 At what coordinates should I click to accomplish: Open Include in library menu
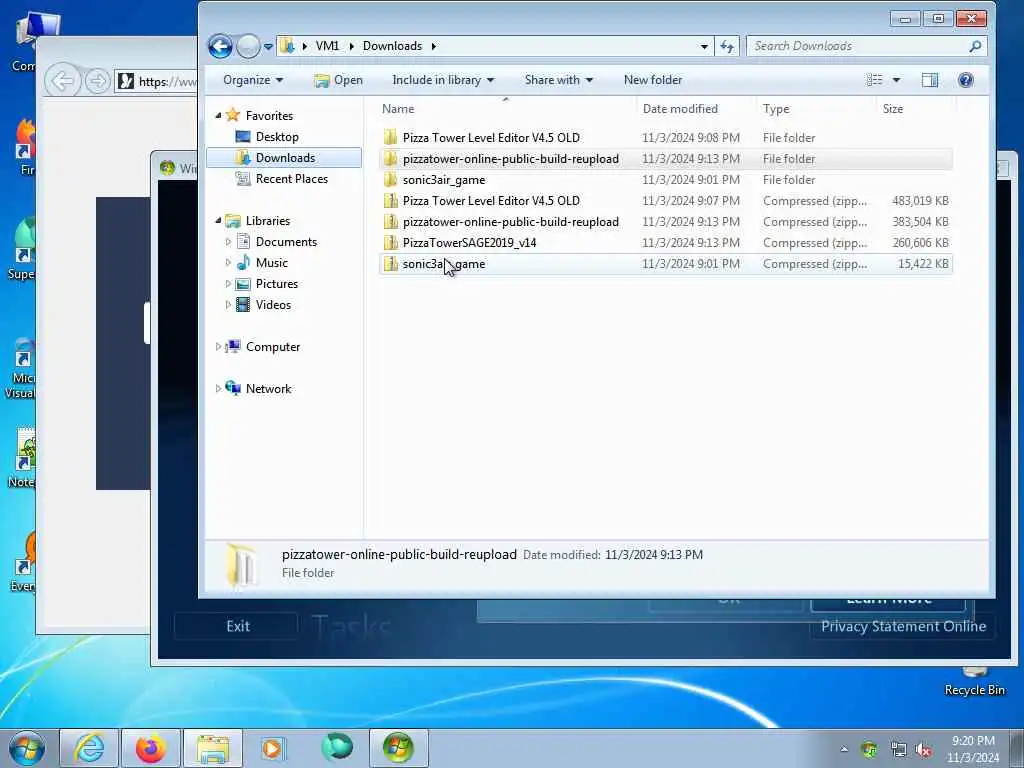[x=443, y=80]
